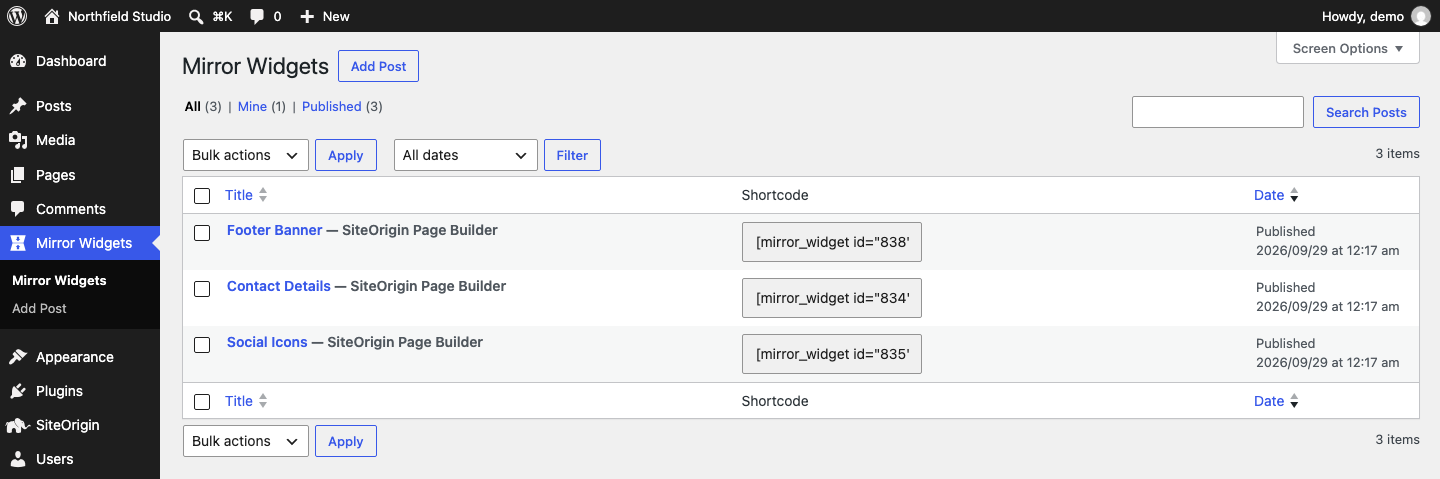The width and height of the screenshot is (1440, 479).
Task: Click the Media icon in the sidebar
Action: [x=18, y=140]
